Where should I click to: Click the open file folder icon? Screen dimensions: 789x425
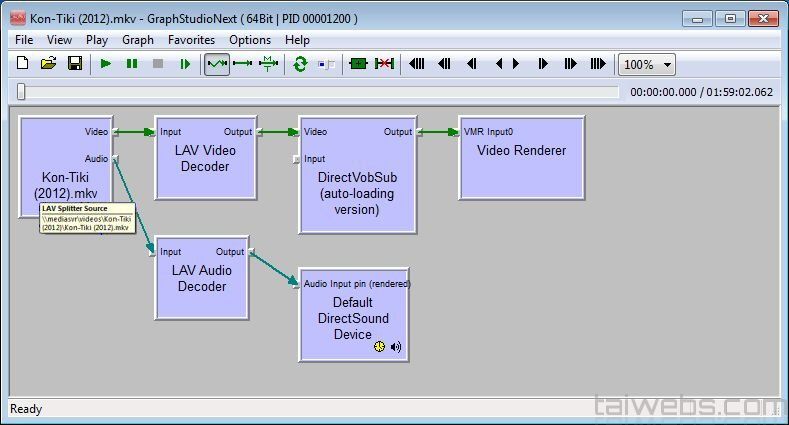48,64
